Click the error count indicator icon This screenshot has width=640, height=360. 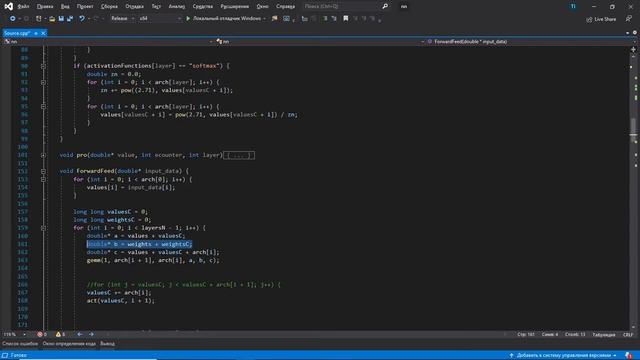pyautogui.click(x=40, y=334)
